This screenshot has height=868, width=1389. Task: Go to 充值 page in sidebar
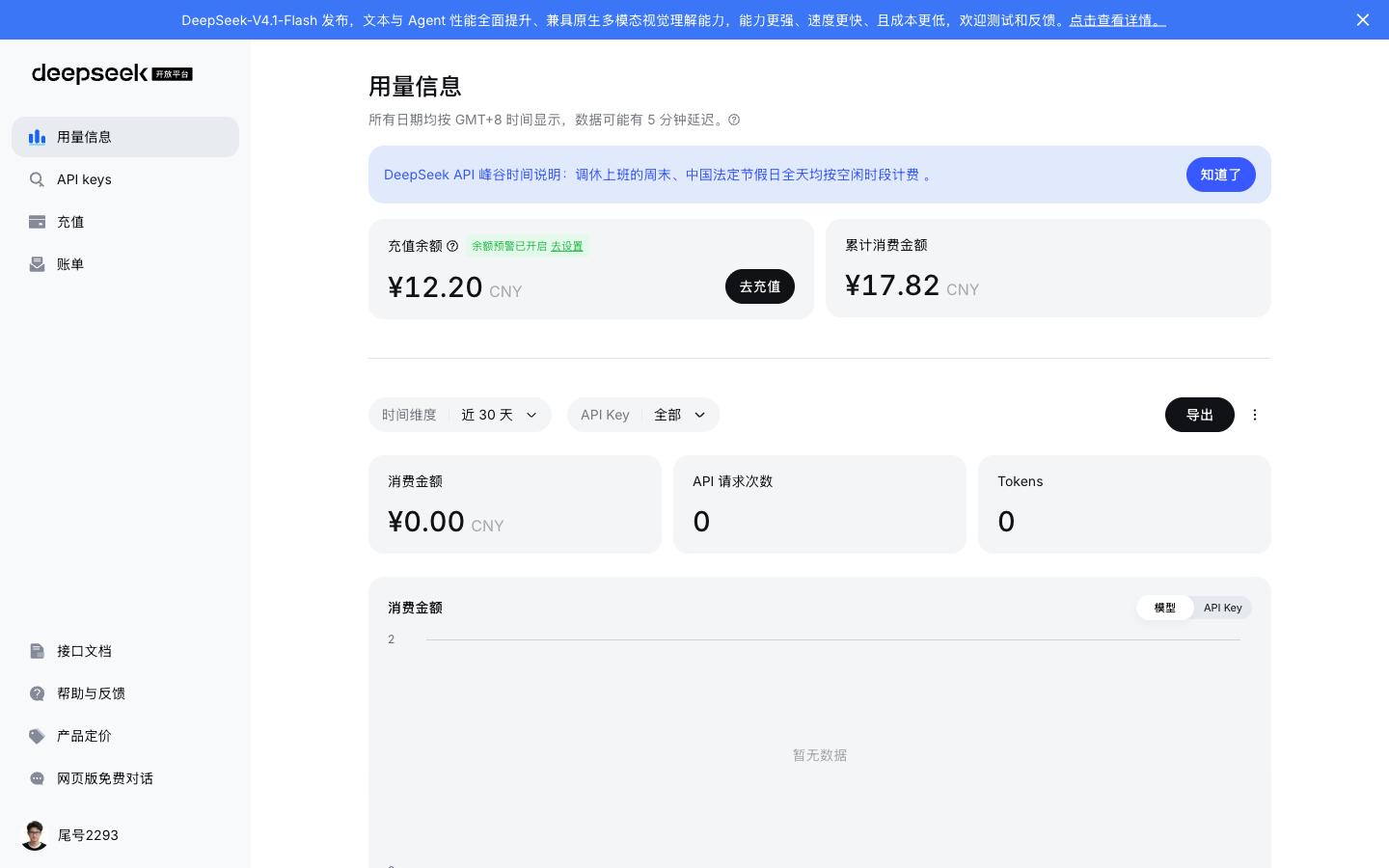tap(125, 222)
